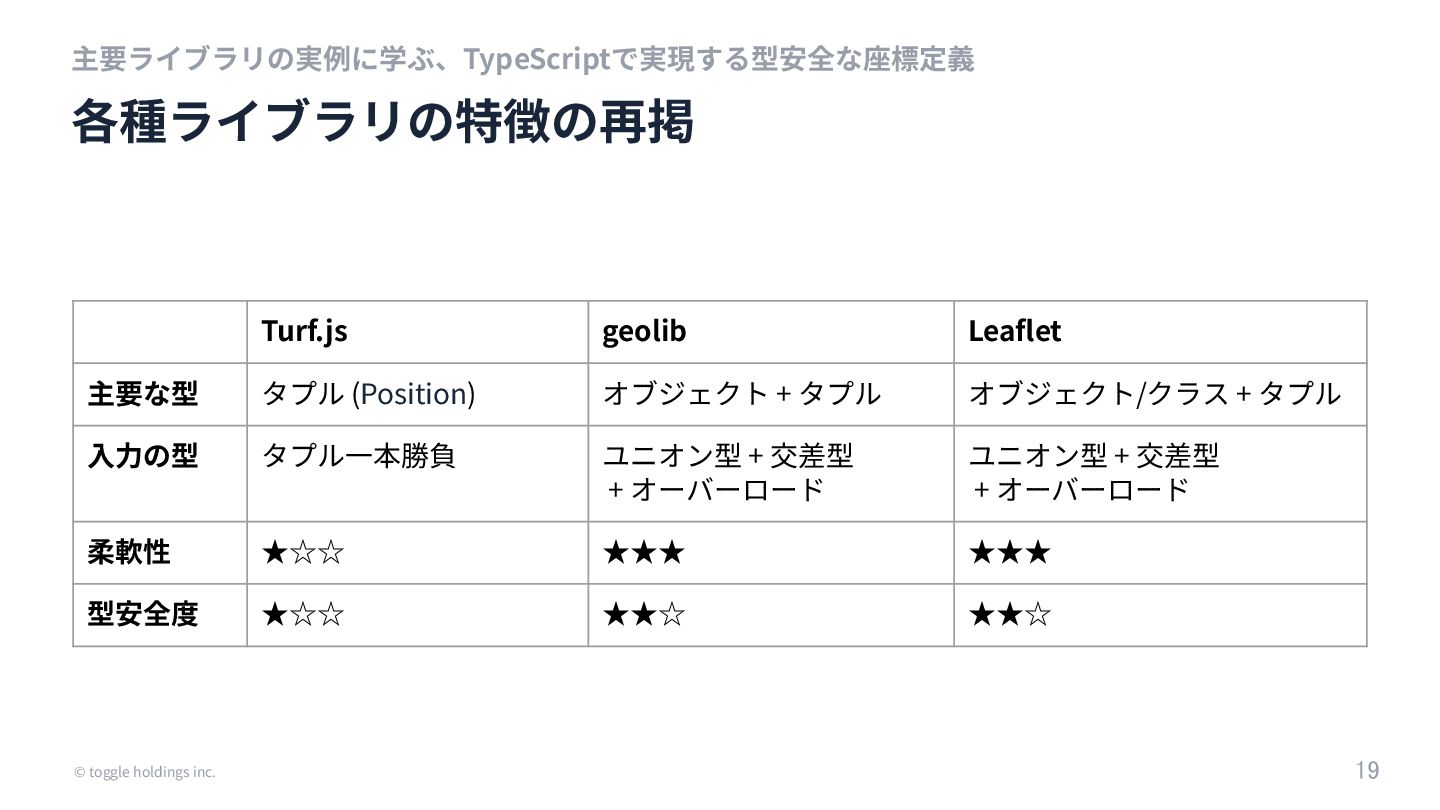Click the Position link in the Turf.js cell
The width and height of the screenshot is (1440, 810).
pyautogui.click(x=414, y=394)
